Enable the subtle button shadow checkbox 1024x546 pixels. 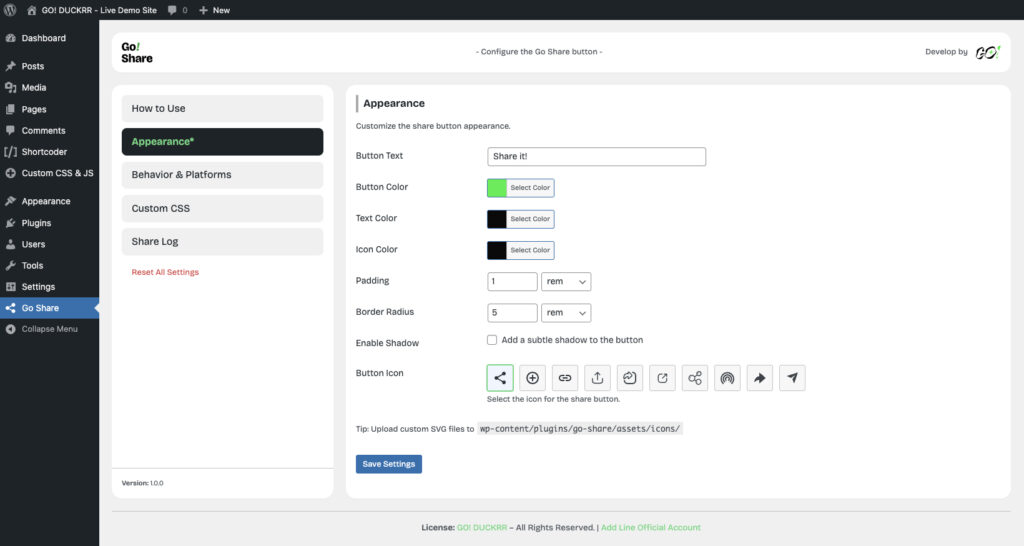tap(492, 340)
